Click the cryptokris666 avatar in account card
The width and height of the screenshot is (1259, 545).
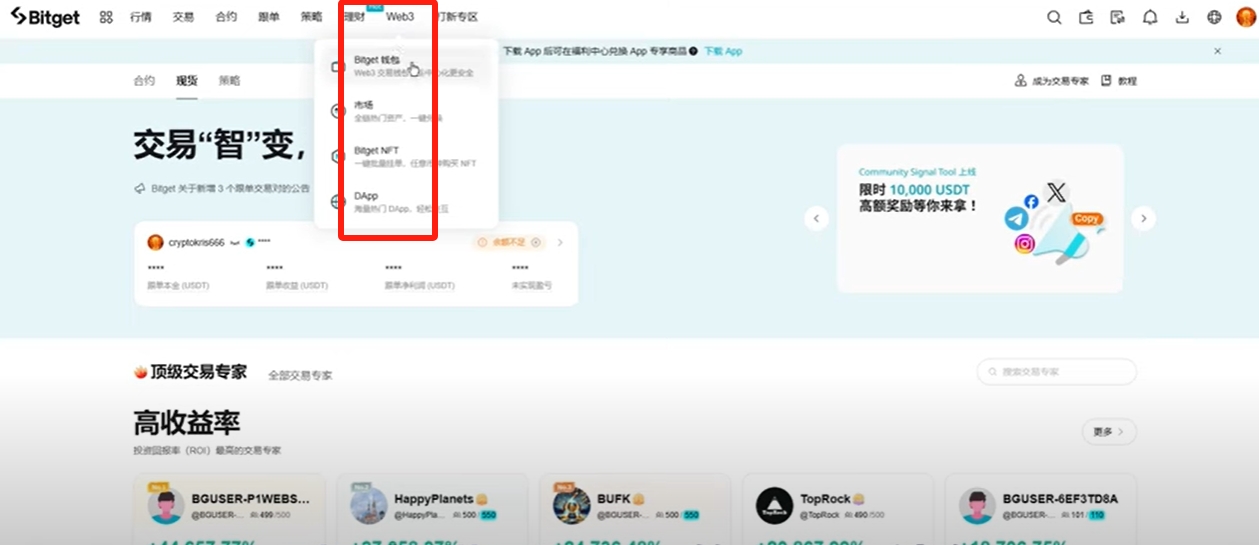coord(155,242)
